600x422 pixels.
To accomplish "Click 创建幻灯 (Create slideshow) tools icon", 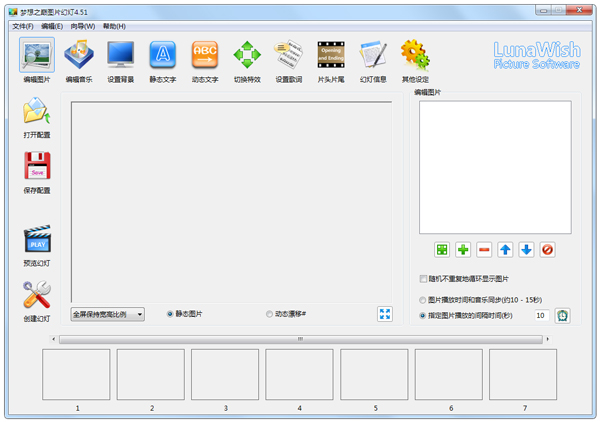I will point(37,295).
